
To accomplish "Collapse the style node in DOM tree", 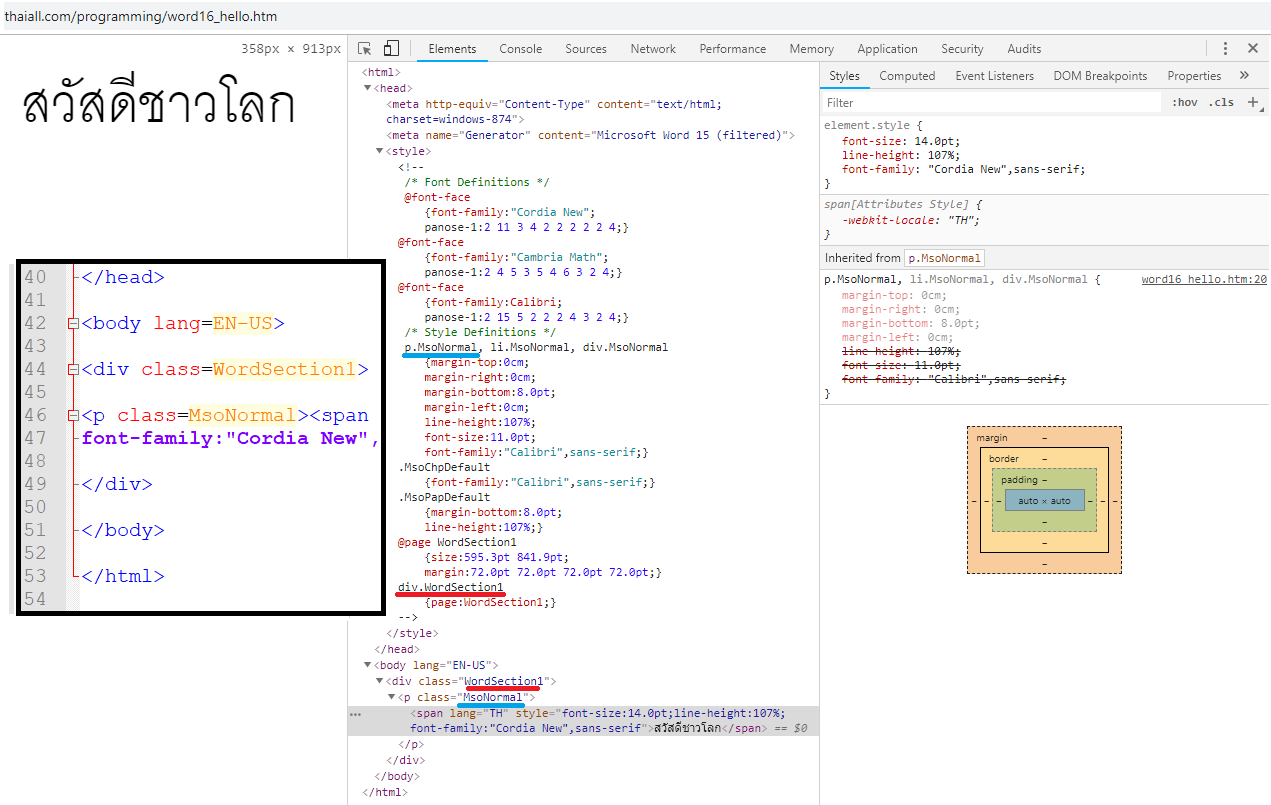I will [379, 151].
